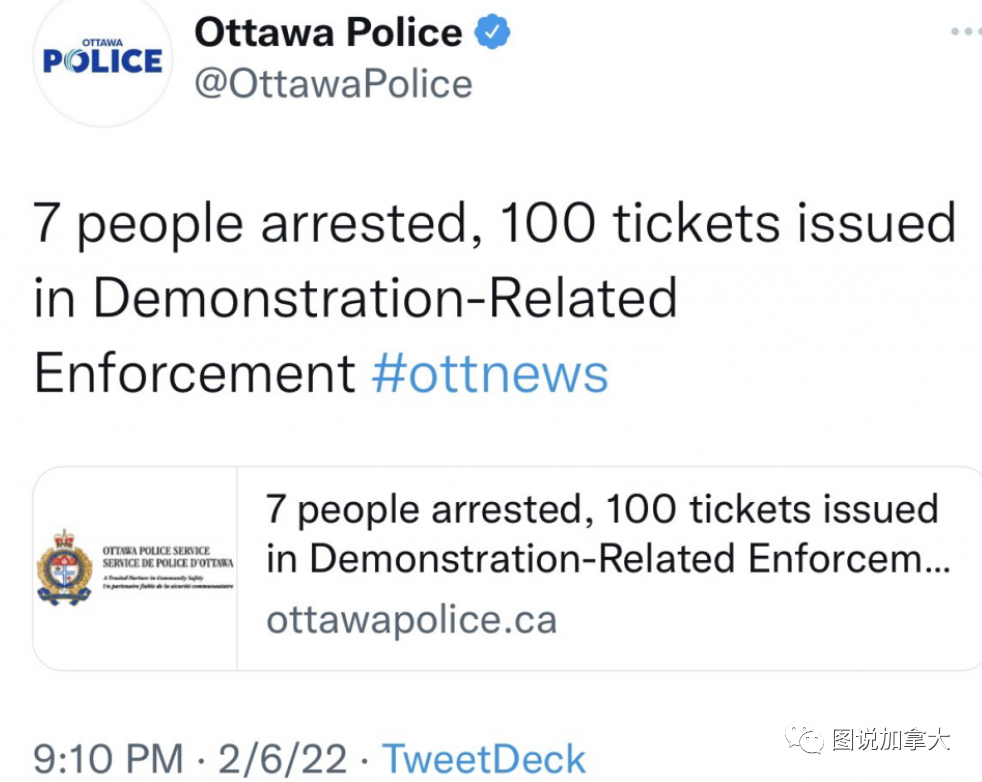This screenshot has height=782, width=982.
Task: Click the Ottawa Police Service bilingual text
Action: tap(167, 557)
